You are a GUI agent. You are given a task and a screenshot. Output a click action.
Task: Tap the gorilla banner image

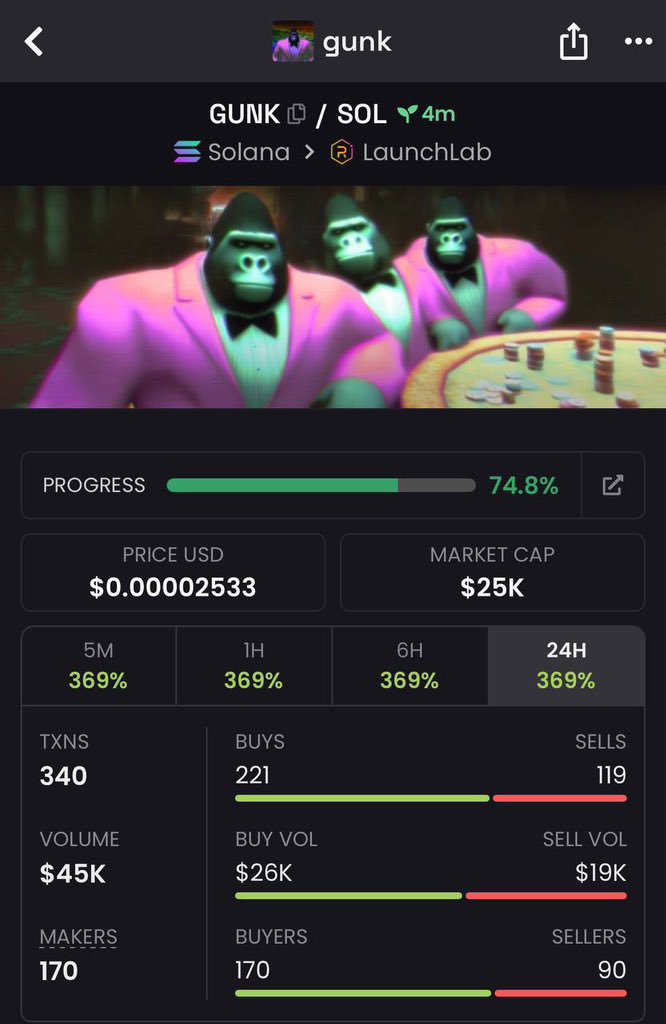click(333, 297)
